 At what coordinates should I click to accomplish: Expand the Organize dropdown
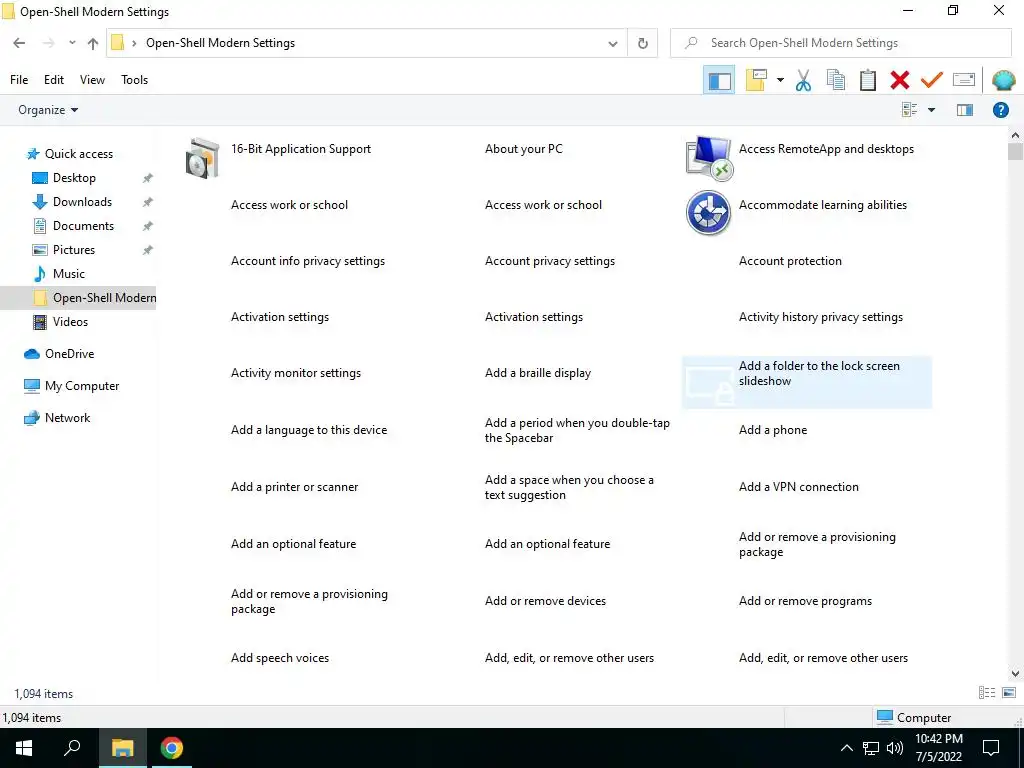[x=48, y=110]
